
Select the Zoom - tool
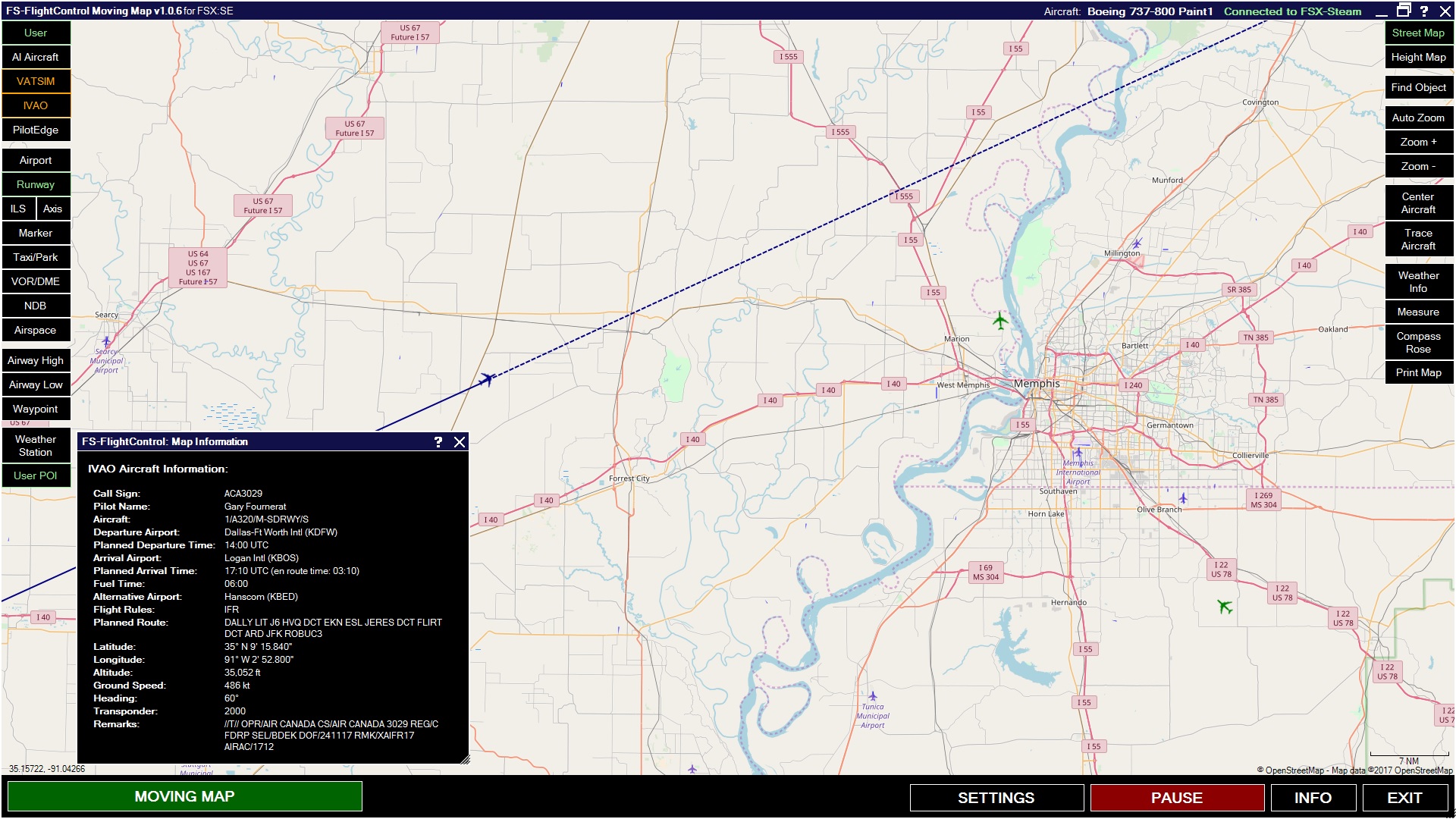point(1417,166)
